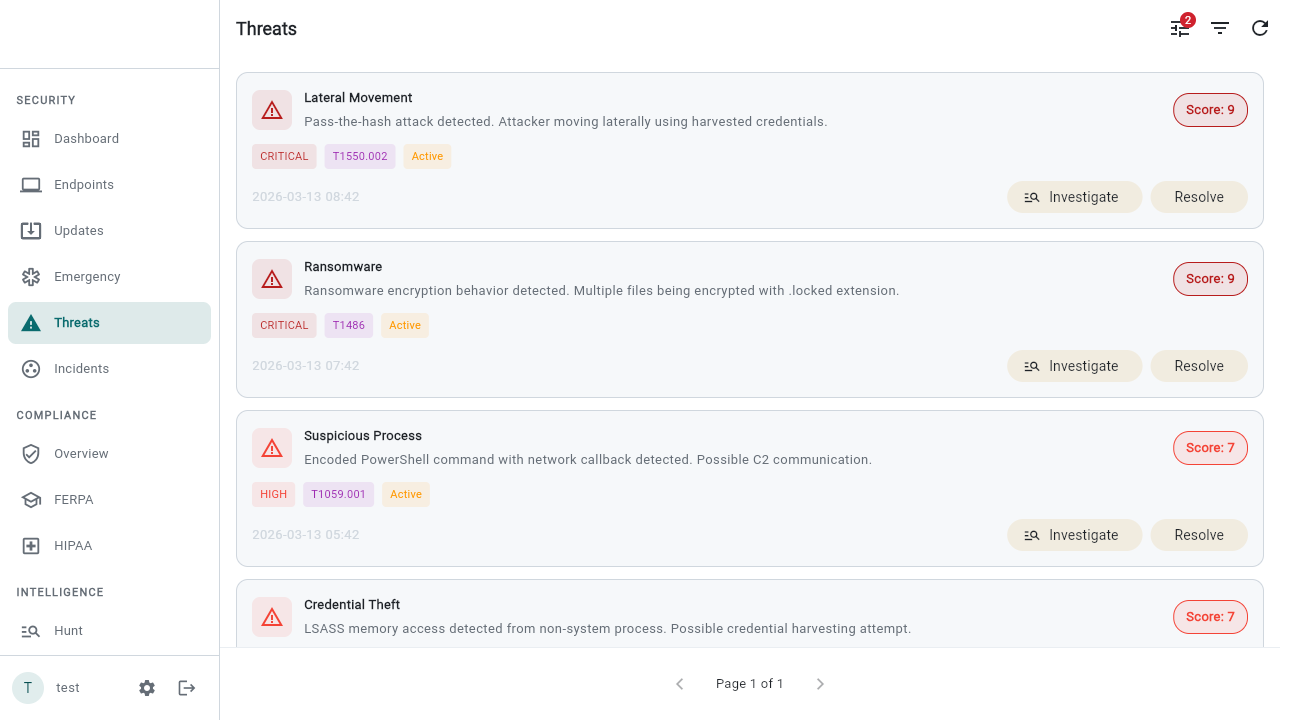This screenshot has width=1290, height=720.
Task: Select the Endpoints icon in the sidebar
Action: click(31, 184)
